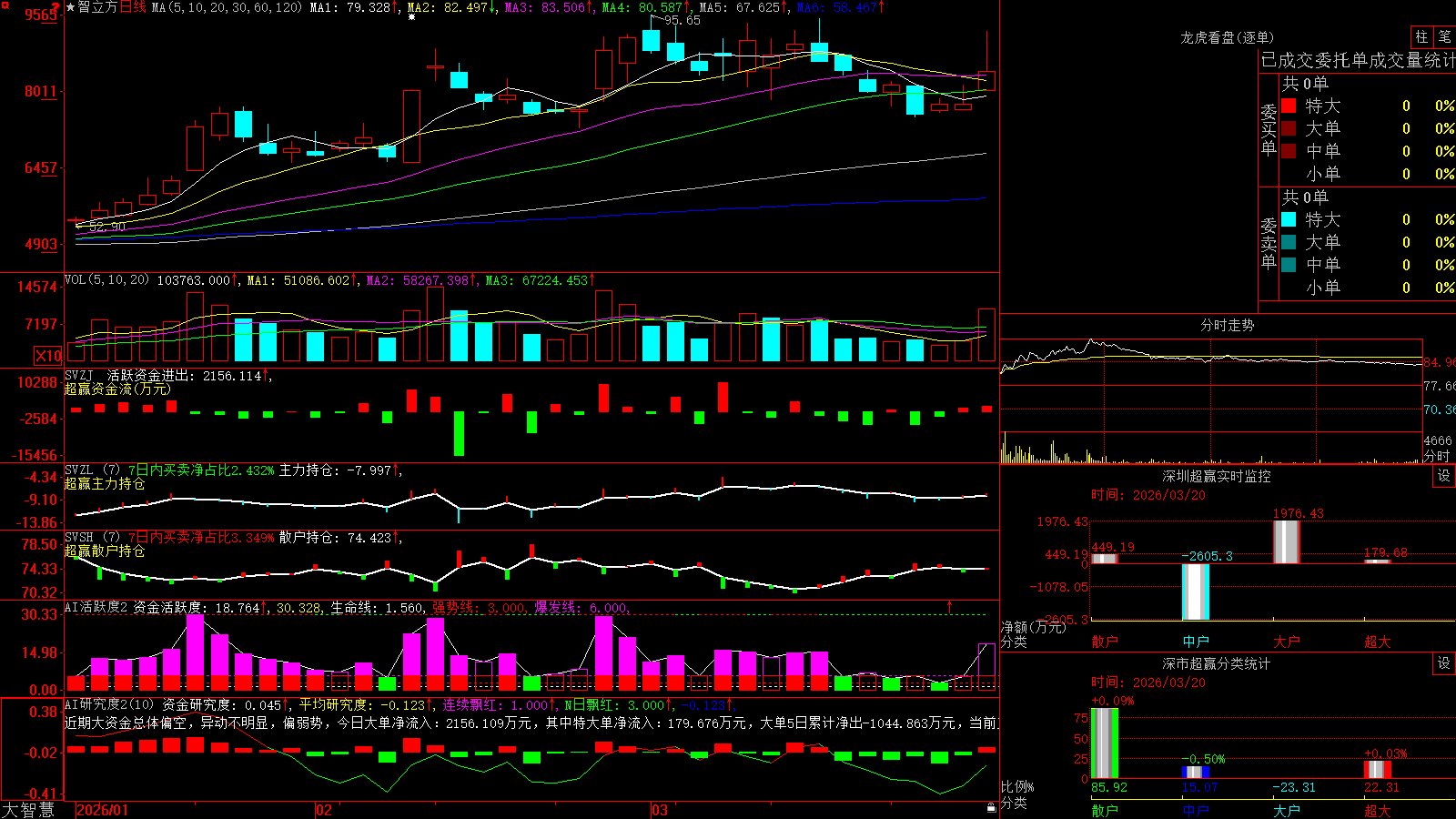Click the SVSH (7) indicator name
1456x819 pixels.
click(x=92, y=538)
